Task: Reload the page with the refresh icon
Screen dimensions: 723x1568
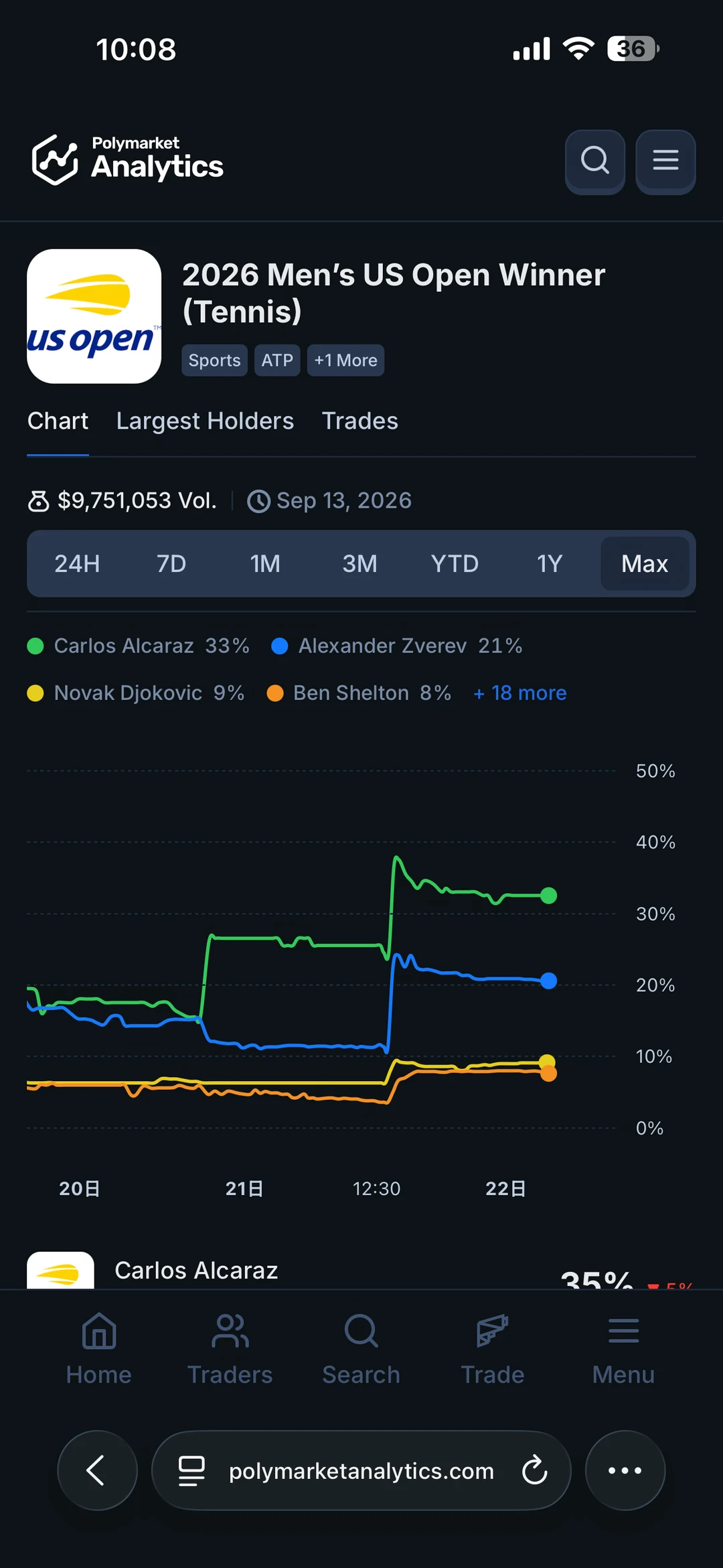Action: (534, 1470)
